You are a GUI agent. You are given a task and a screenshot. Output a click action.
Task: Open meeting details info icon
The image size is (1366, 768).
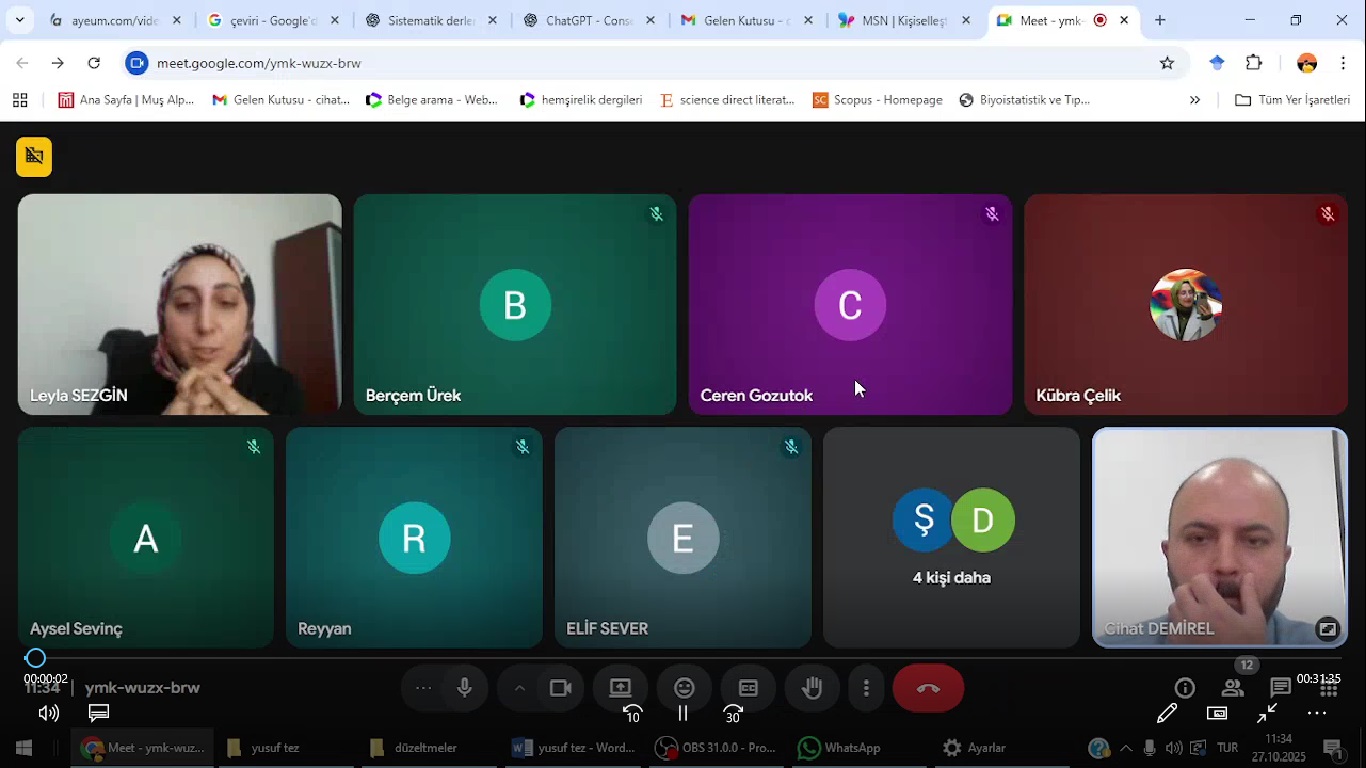tap(1185, 688)
